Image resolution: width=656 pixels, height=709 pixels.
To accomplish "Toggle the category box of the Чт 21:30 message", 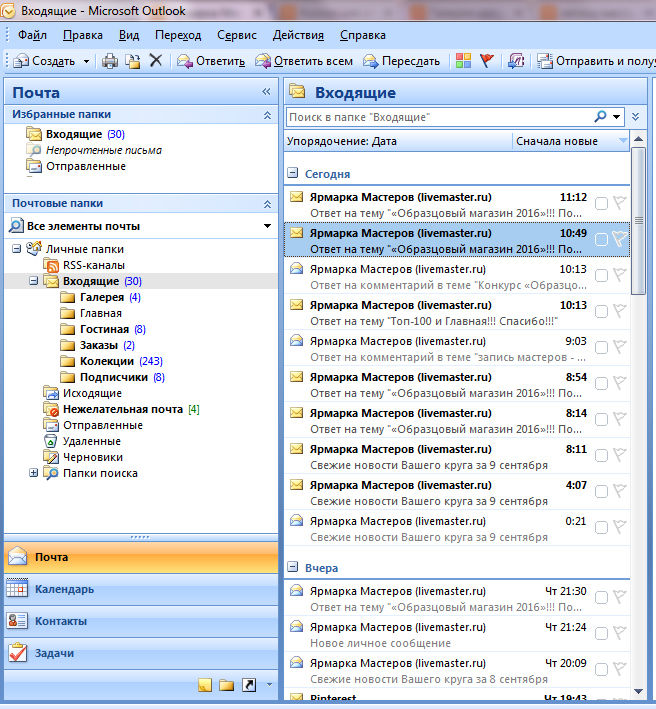I will point(601,597).
